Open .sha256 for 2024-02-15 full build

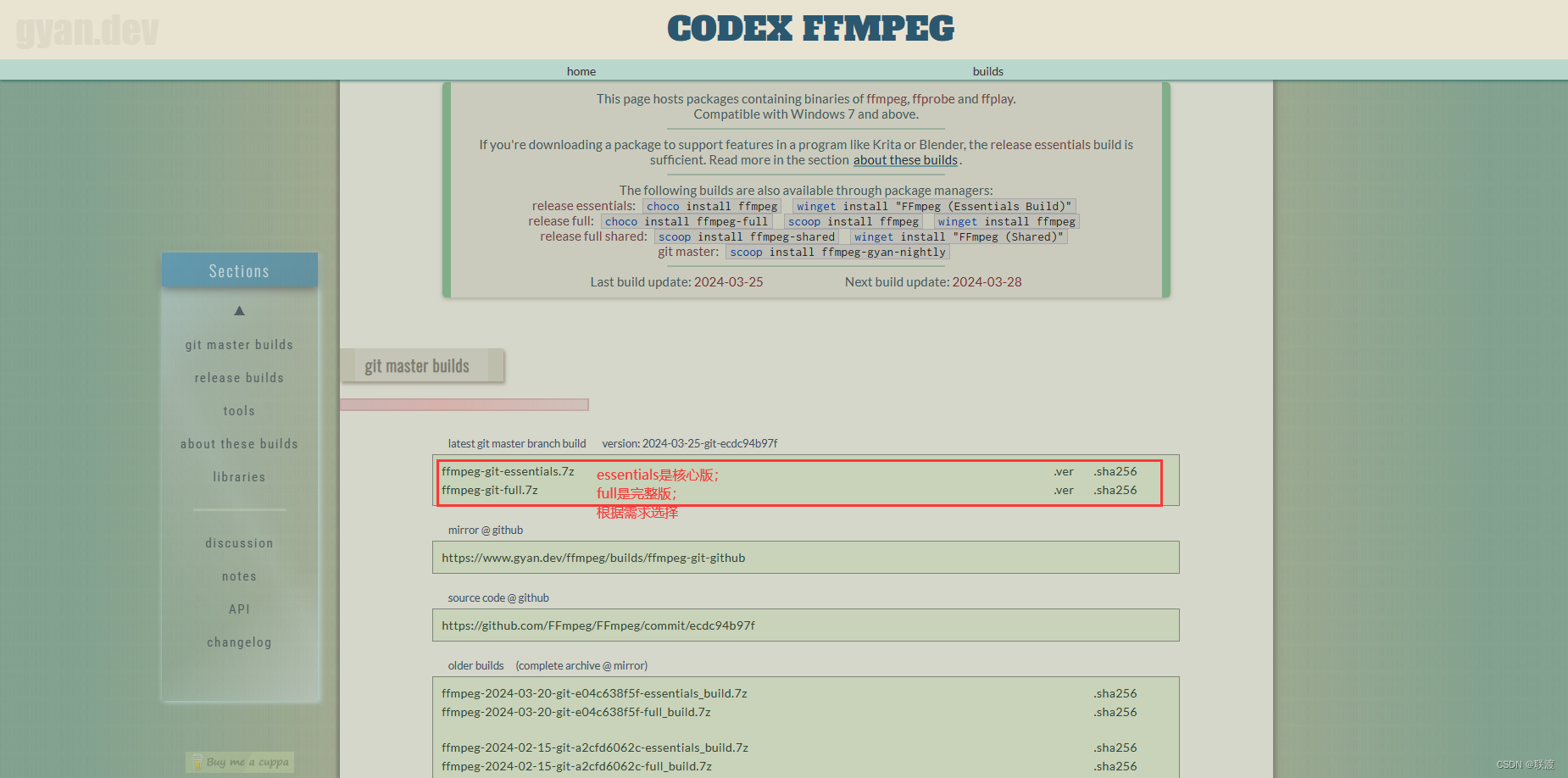click(1115, 766)
